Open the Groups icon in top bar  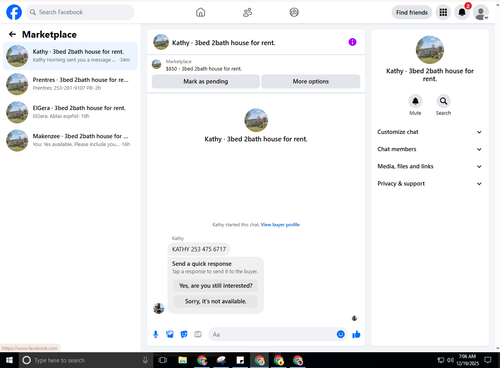coord(294,12)
